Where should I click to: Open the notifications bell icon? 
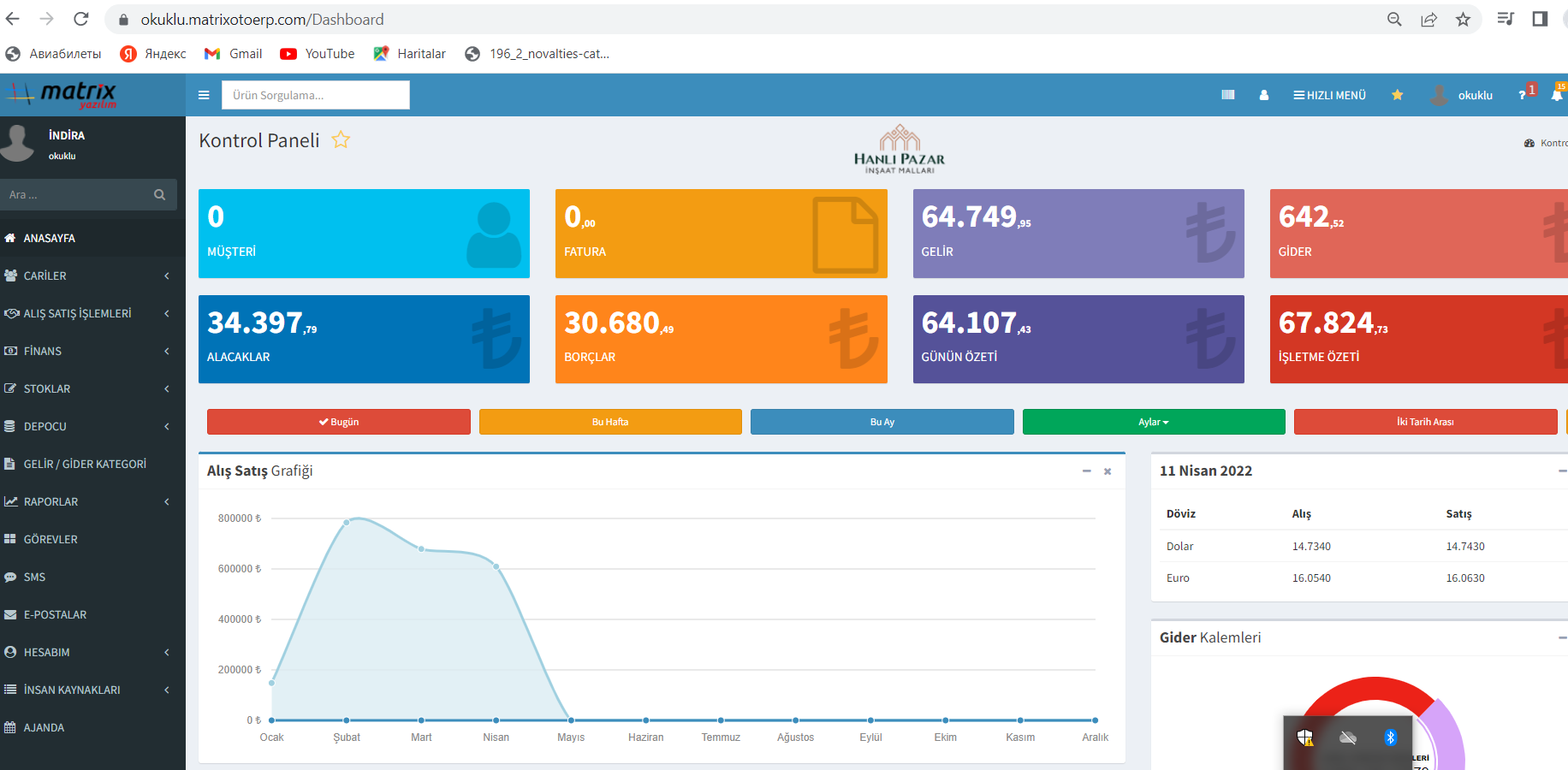(x=1556, y=95)
